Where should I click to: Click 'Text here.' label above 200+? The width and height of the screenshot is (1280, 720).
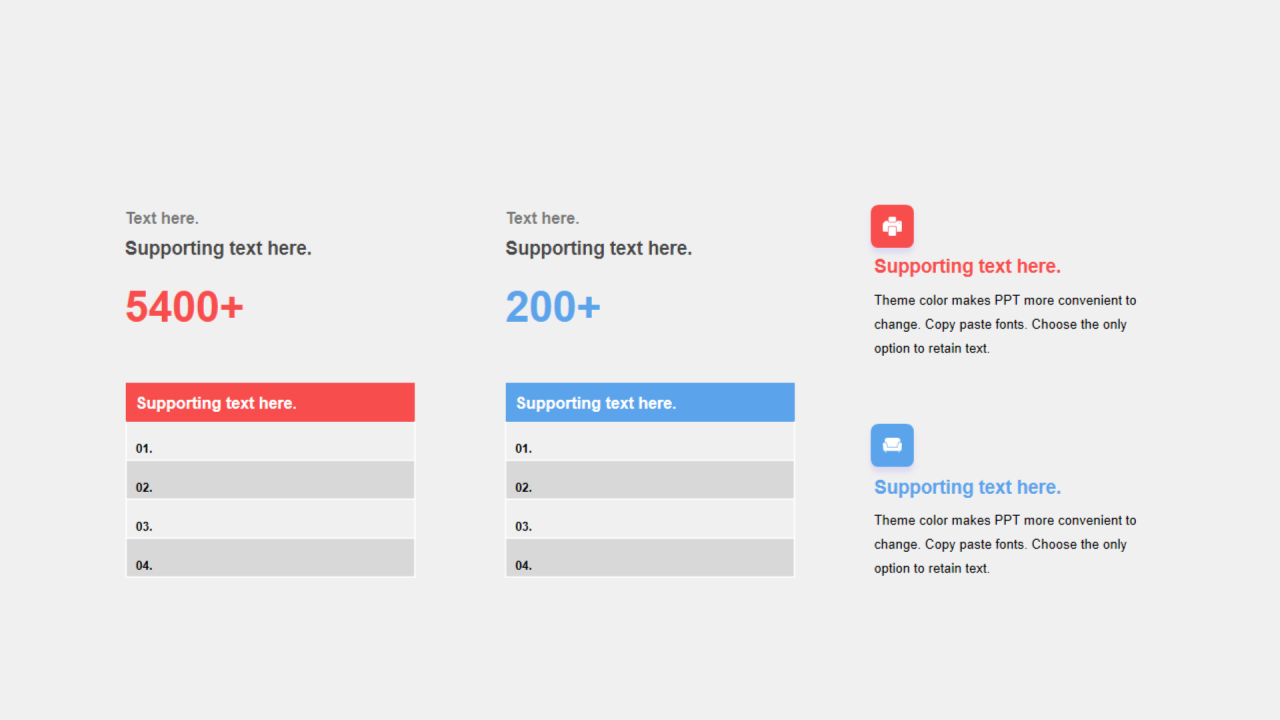[x=542, y=218]
